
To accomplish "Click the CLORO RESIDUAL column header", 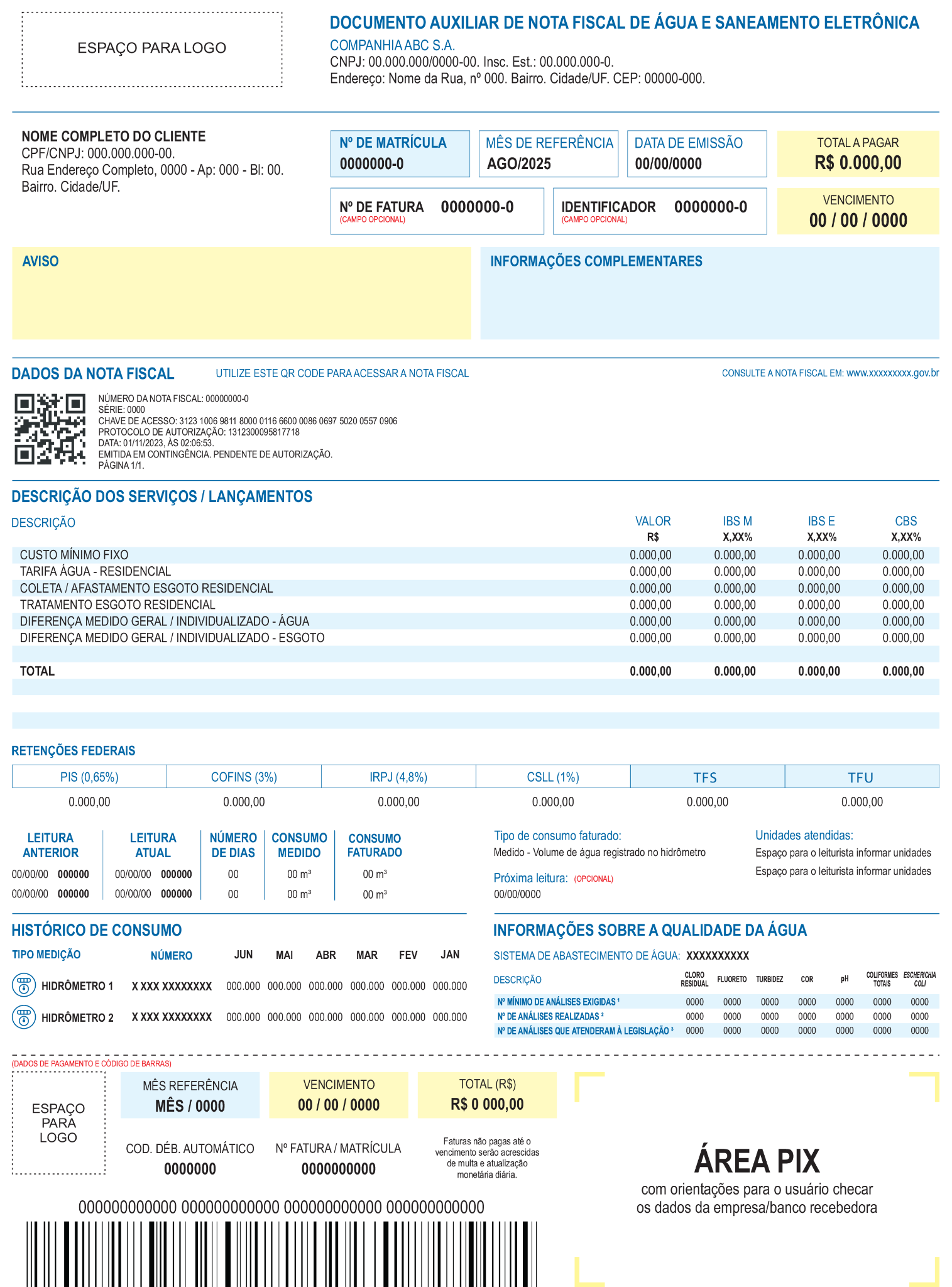I will [694, 979].
